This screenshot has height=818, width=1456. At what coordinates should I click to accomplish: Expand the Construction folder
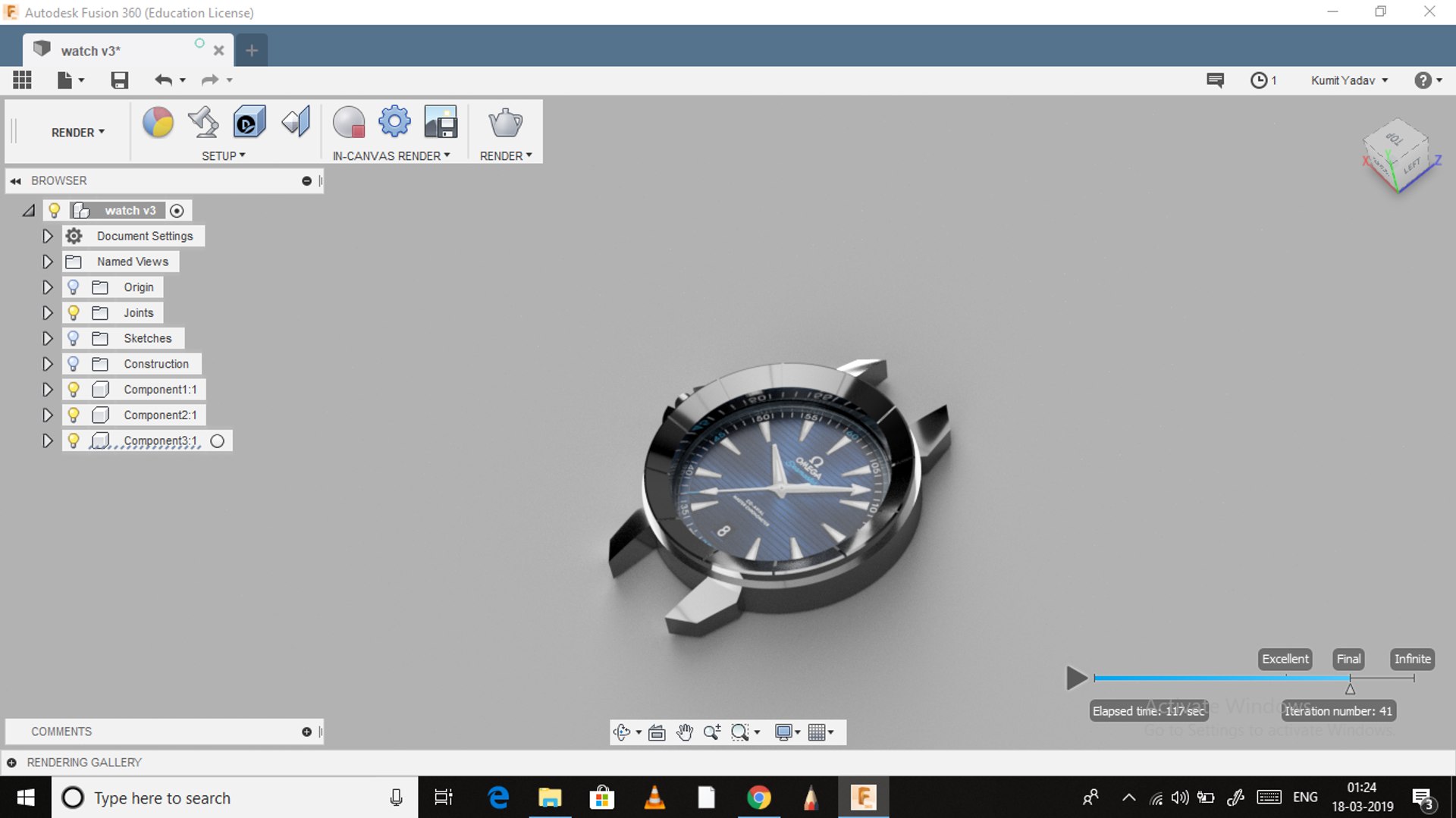47,364
